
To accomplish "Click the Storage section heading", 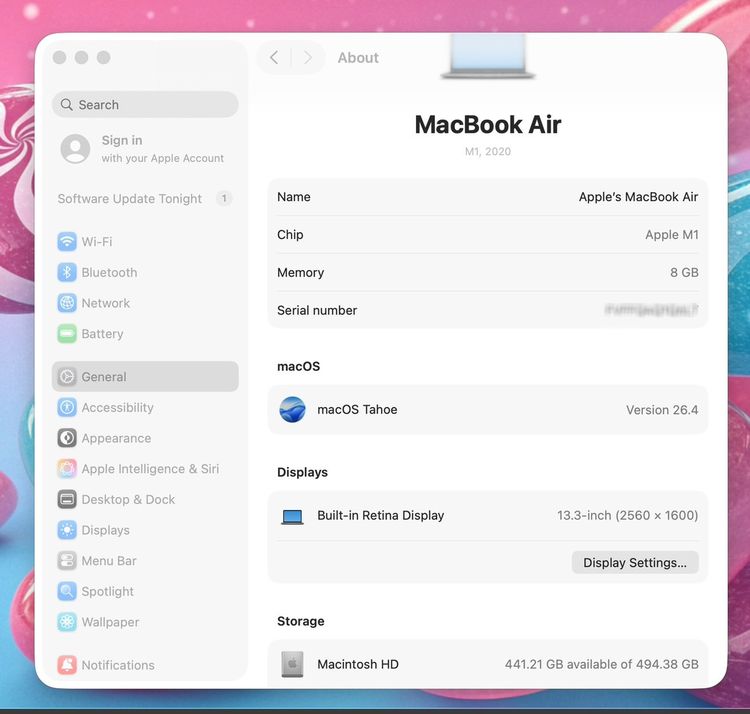I will [300, 621].
